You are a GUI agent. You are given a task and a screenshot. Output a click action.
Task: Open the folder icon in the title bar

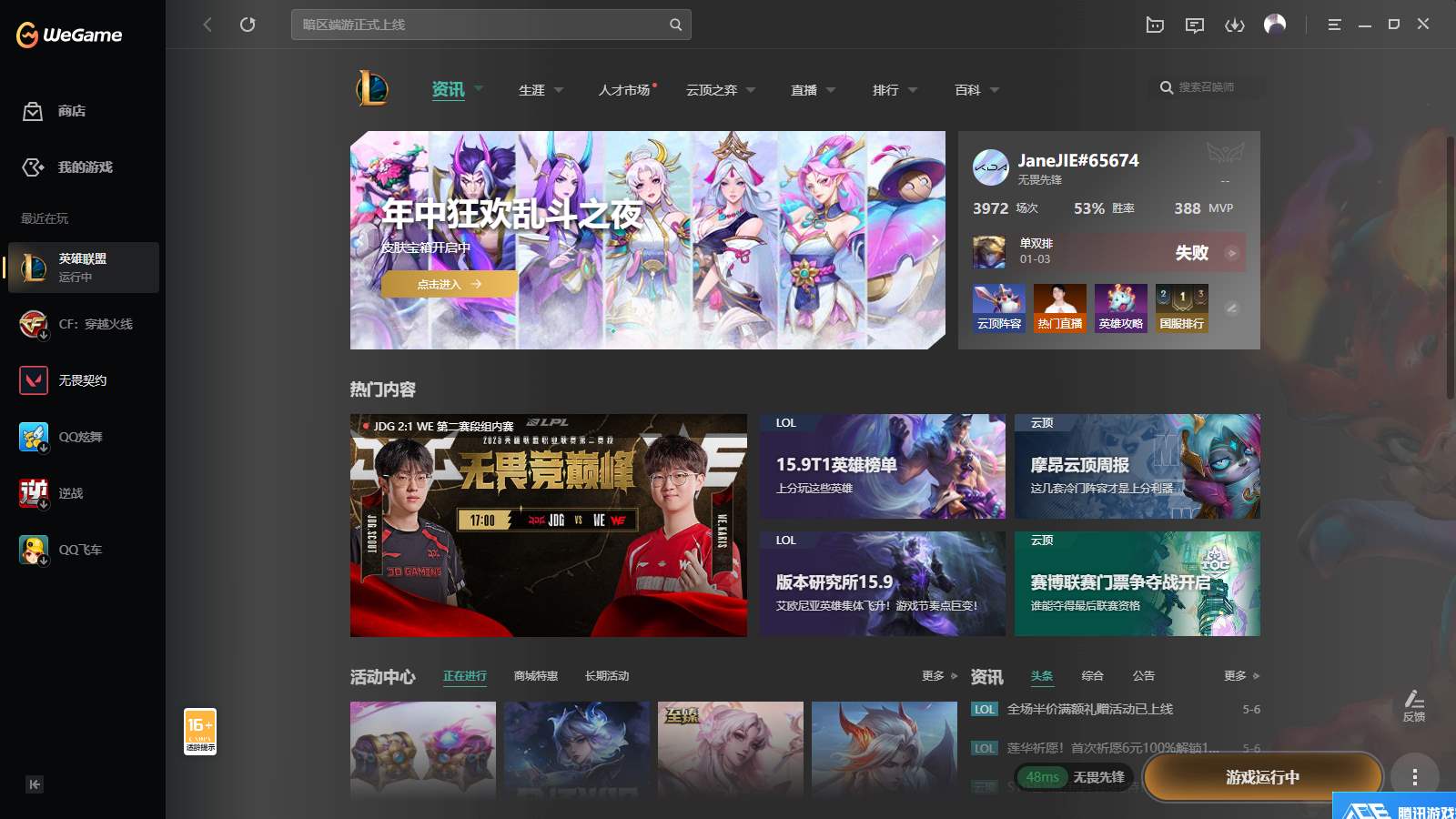click(1155, 25)
